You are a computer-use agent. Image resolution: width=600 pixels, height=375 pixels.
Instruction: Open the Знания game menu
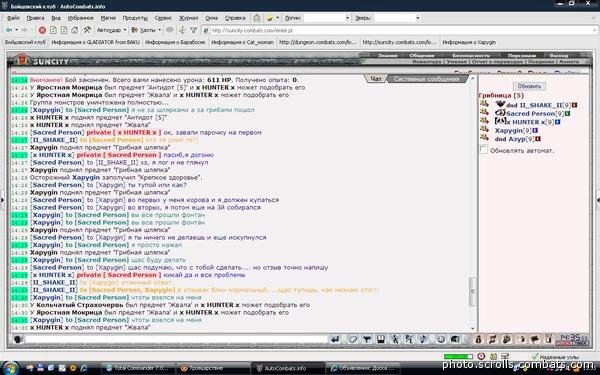pos(387,55)
